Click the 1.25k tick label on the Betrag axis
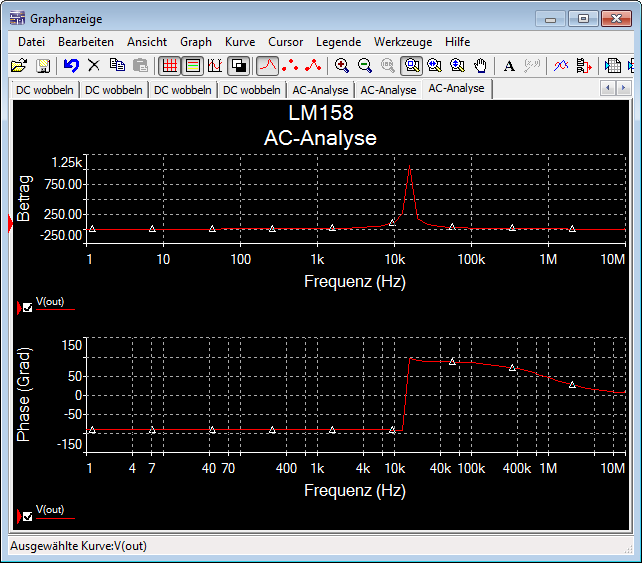Image resolution: width=642 pixels, height=563 pixels. (67, 163)
